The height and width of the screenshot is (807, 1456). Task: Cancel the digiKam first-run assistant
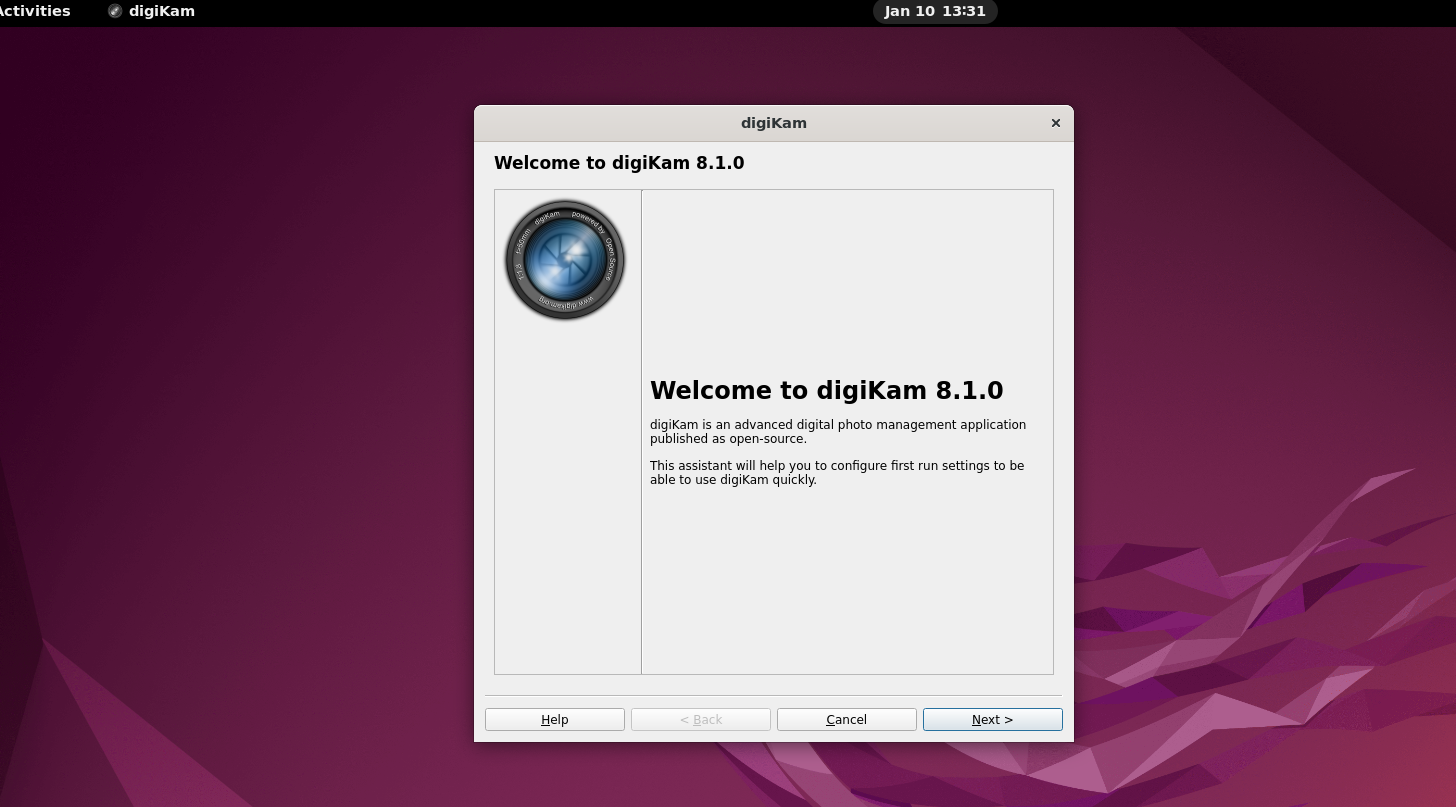[846, 719]
